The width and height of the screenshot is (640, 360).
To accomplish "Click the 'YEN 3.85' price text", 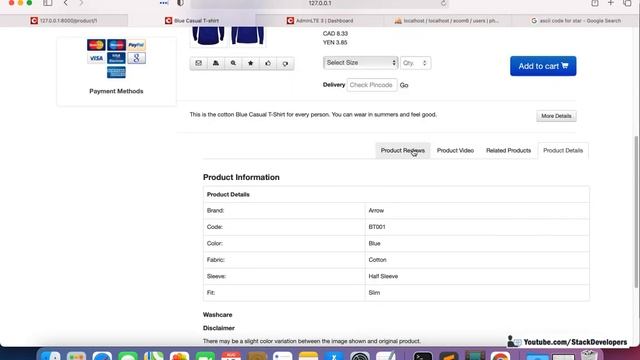I will [335, 42].
